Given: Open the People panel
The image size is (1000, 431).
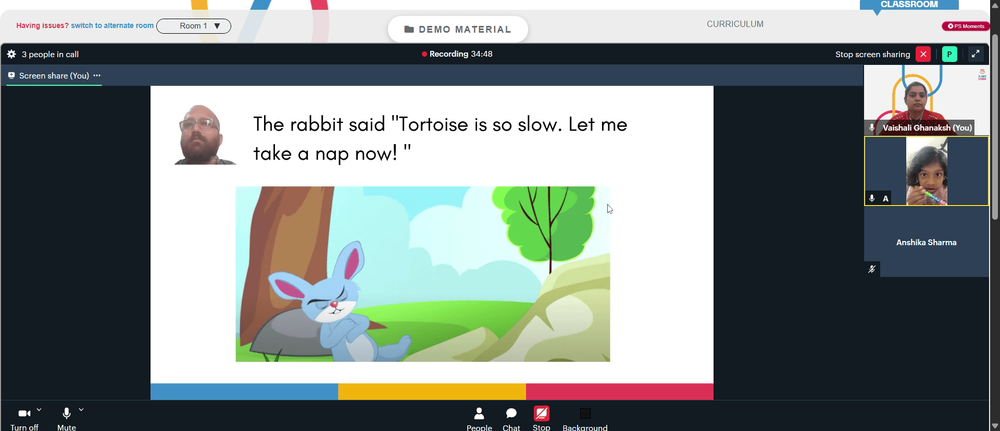Looking at the screenshot, I should 479,420.
